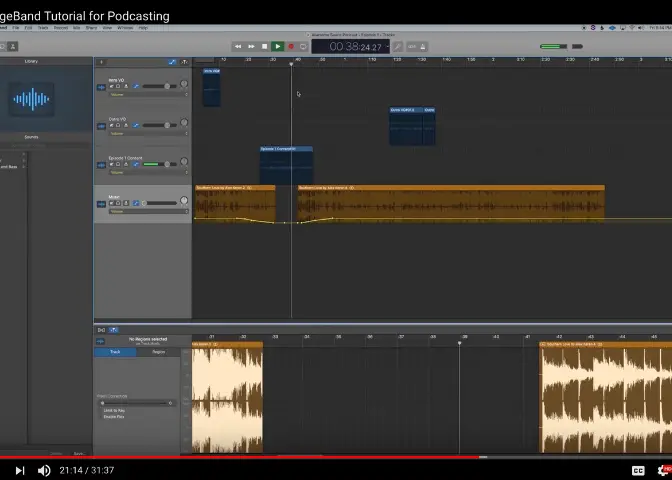Solo the Outro VO track
672x480 pixels.
[118, 126]
